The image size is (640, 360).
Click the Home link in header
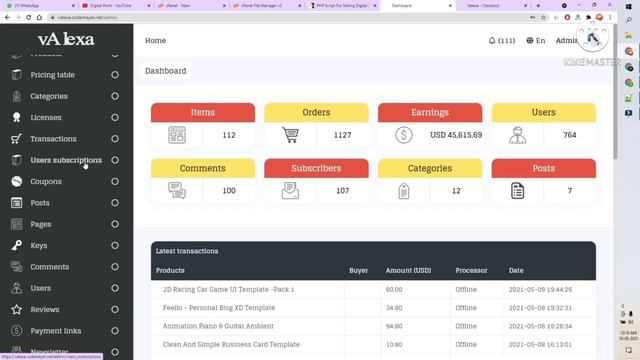[156, 40]
